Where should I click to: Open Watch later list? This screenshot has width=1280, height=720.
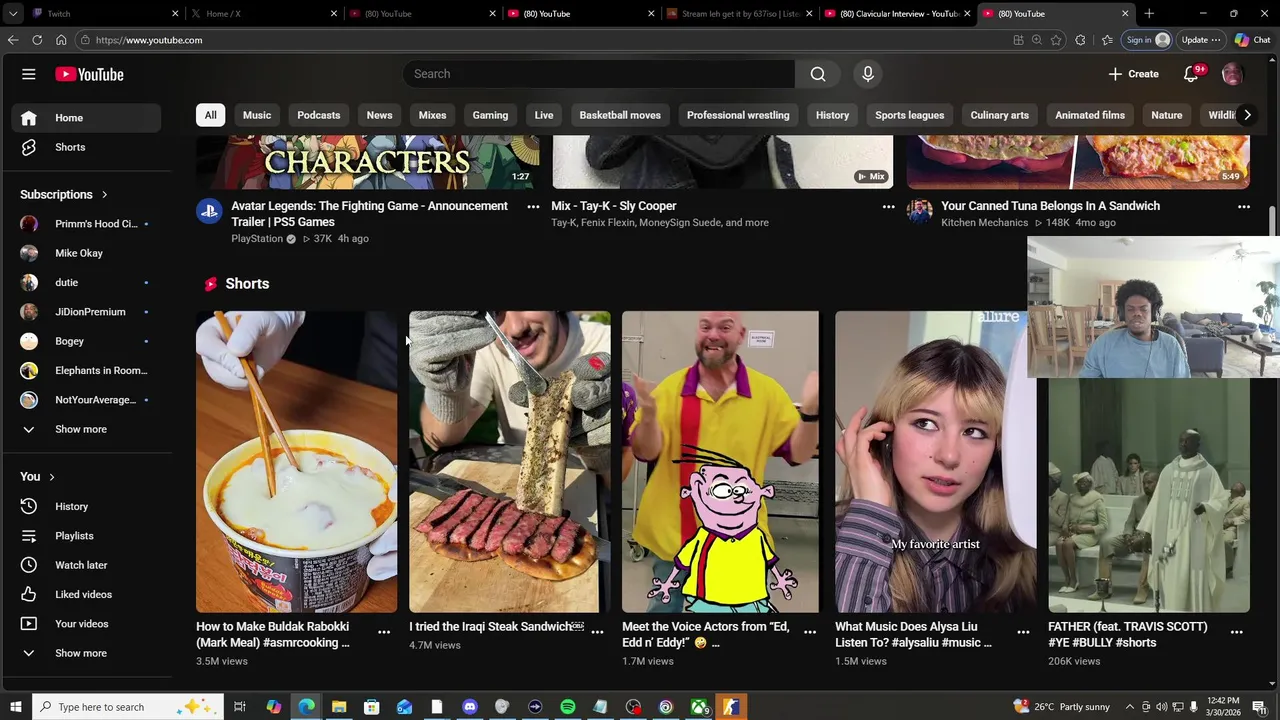click(x=86, y=565)
